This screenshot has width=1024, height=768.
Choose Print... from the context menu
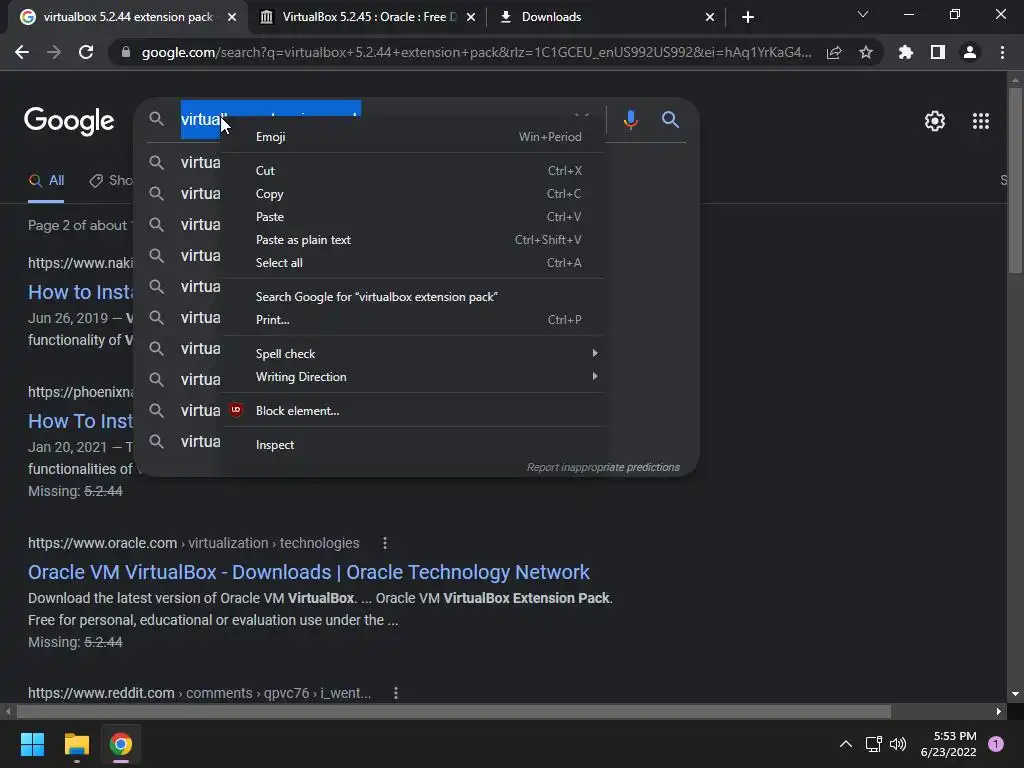tap(414, 319)
